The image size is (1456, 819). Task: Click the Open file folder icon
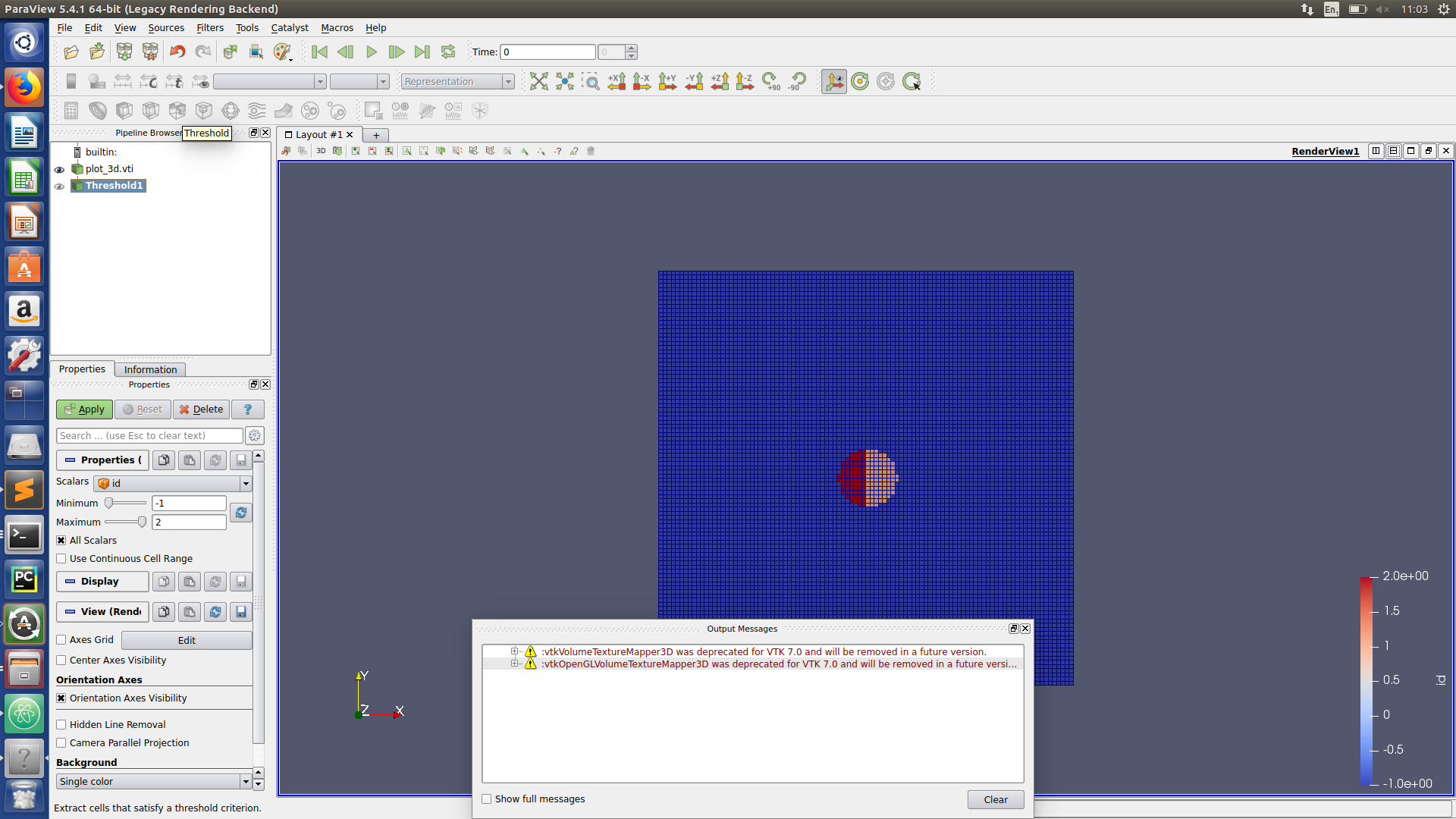tap(71, 52)
